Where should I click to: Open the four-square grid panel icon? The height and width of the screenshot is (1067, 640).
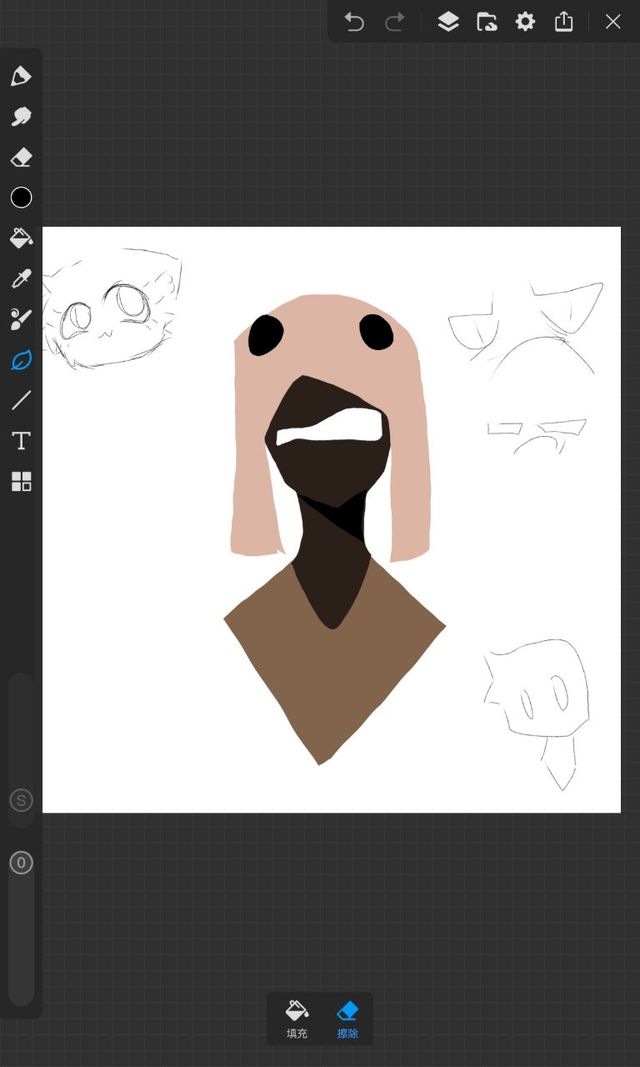[x=21, y=482]
